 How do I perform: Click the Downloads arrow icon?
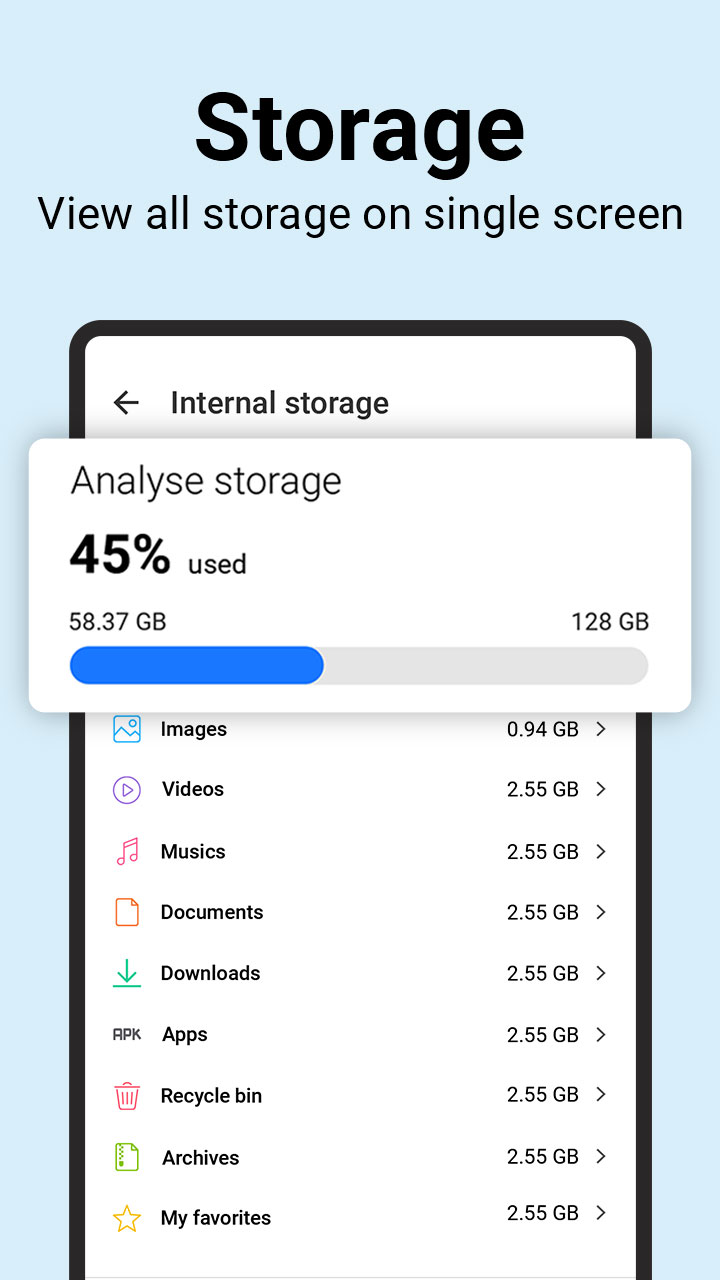pyautogui.click(x=127, y=973)
